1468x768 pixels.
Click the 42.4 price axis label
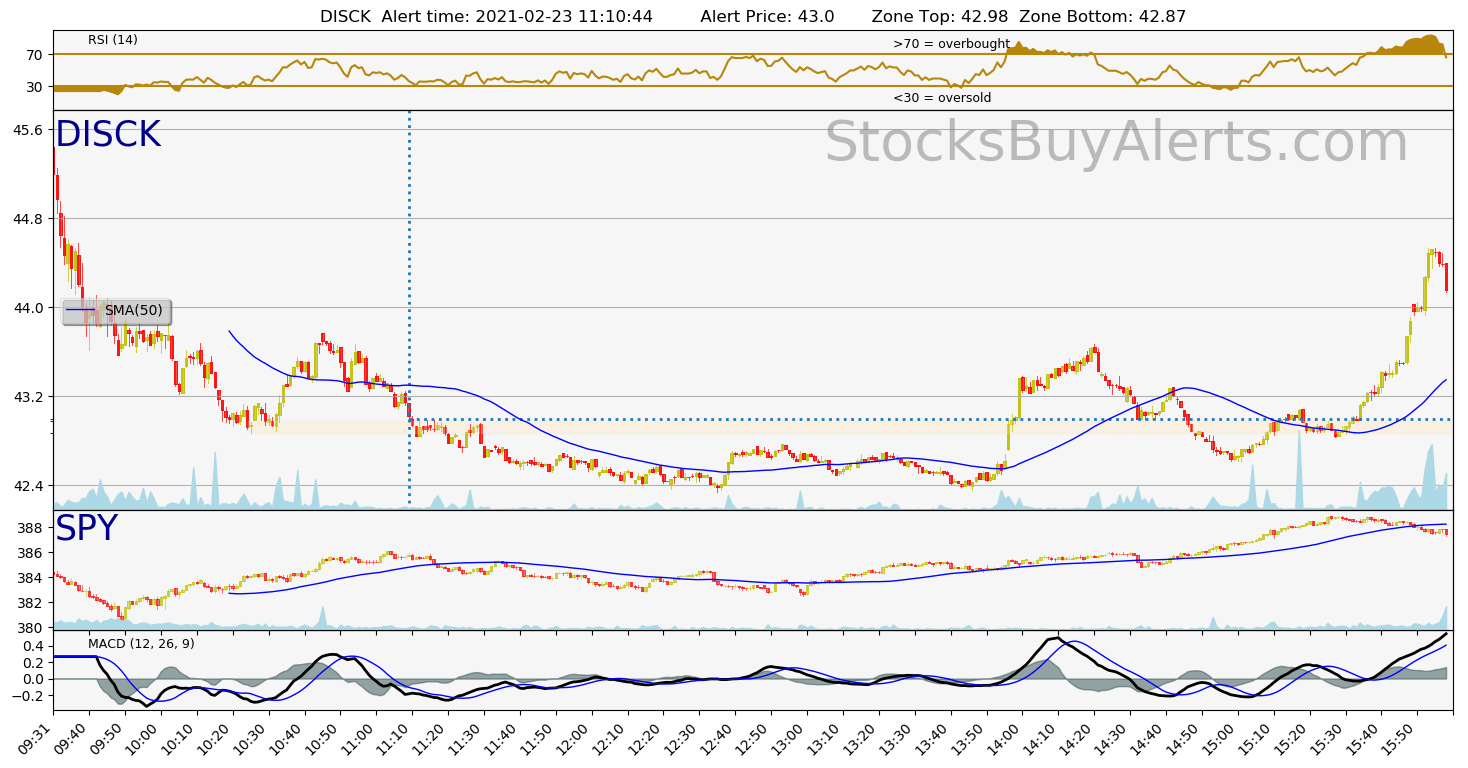27,486
